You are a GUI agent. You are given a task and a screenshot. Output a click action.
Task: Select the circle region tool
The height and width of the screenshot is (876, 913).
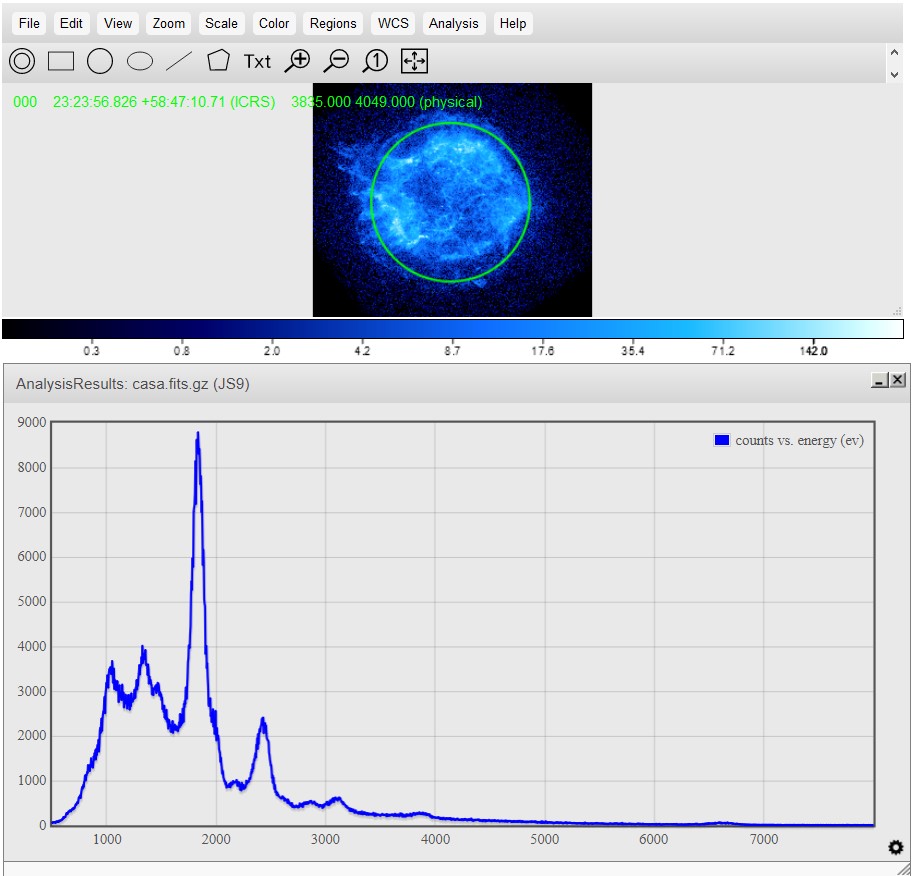point(100,61)
